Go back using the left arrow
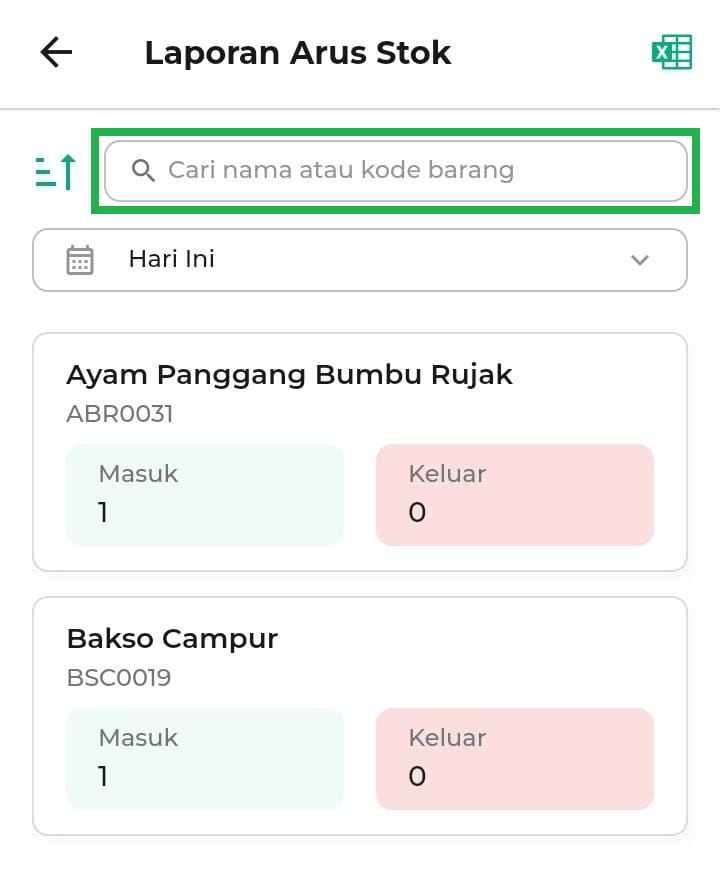Image resolution: width=720 pixels, height=876 pixels. click(x=56, y=53)
